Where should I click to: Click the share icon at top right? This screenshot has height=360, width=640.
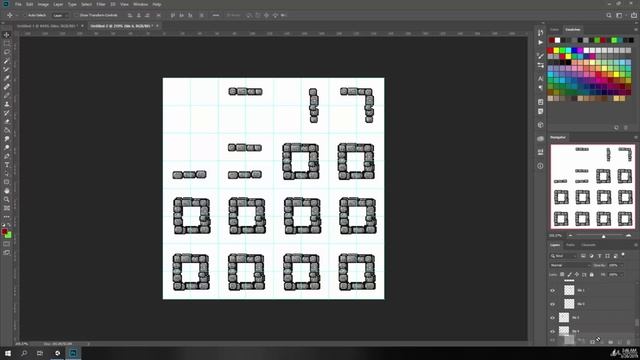tap(634, 16)
